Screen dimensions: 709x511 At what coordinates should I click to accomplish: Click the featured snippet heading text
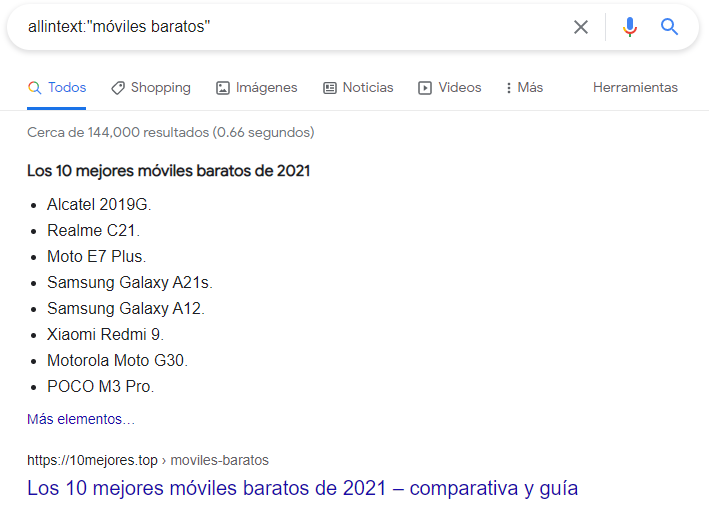point(169,171)
